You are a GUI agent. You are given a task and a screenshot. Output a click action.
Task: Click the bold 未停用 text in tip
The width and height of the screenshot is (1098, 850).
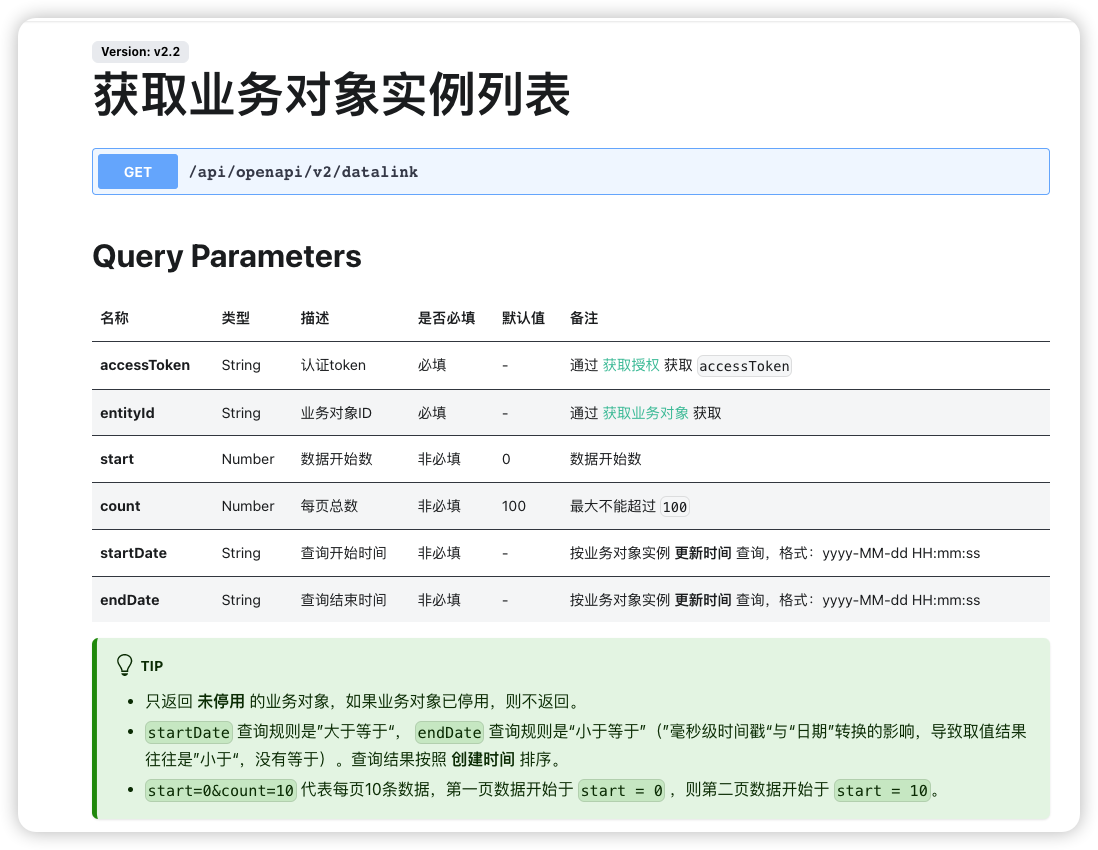pos(221,702)
